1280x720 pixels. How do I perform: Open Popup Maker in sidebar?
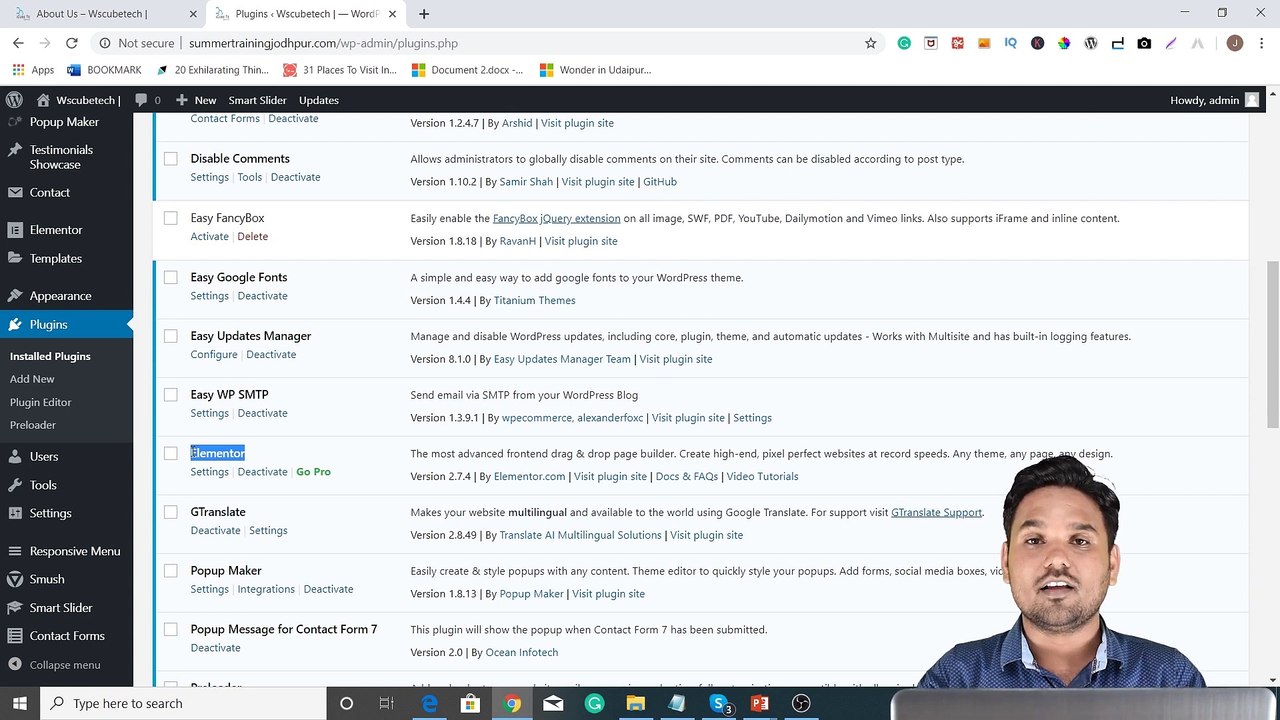64,122
